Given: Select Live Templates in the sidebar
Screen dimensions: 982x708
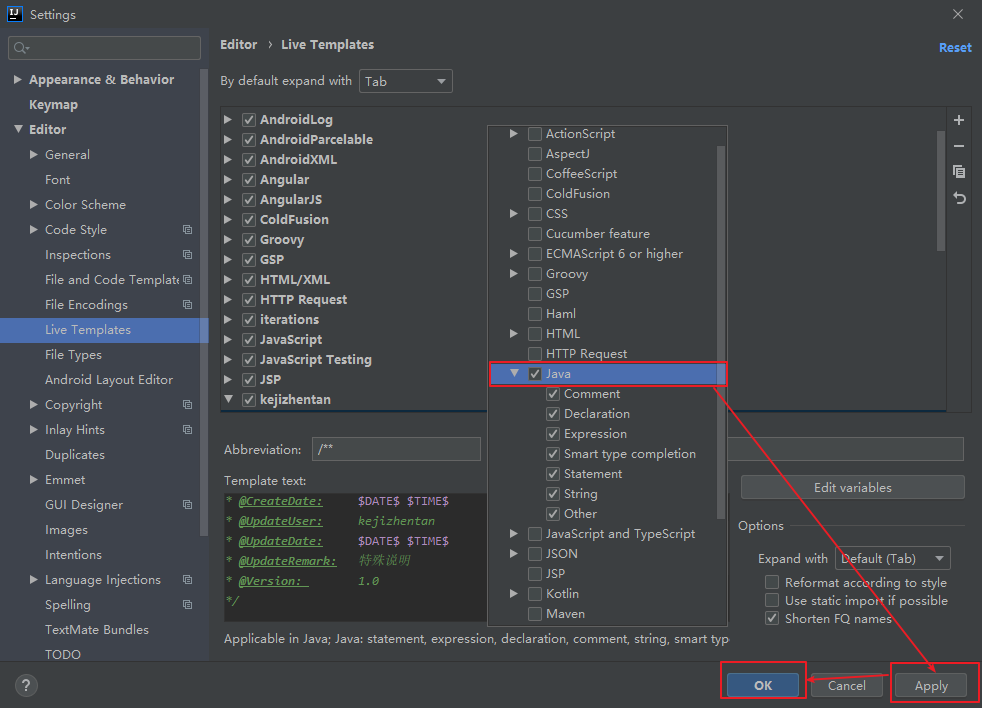Looking at the screenshot, I should point(104,330).
